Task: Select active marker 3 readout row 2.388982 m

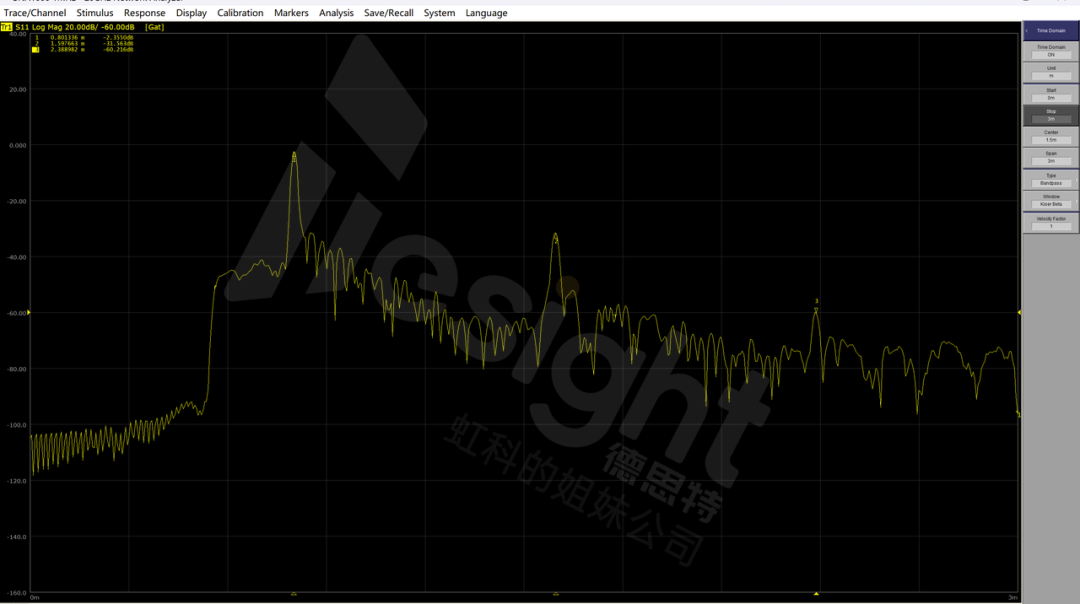Action: (83, 50)
